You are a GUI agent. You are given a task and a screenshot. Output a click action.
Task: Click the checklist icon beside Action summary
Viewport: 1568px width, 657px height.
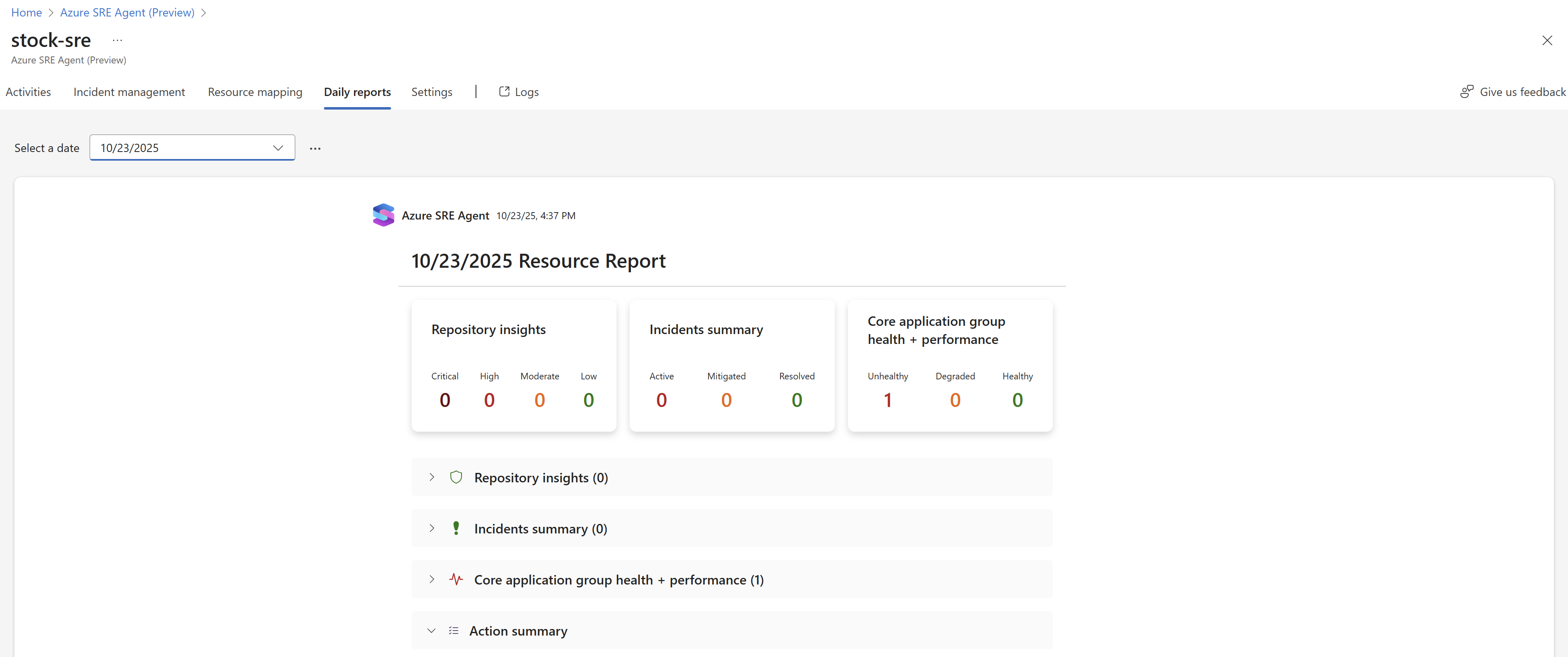point(453,631)
